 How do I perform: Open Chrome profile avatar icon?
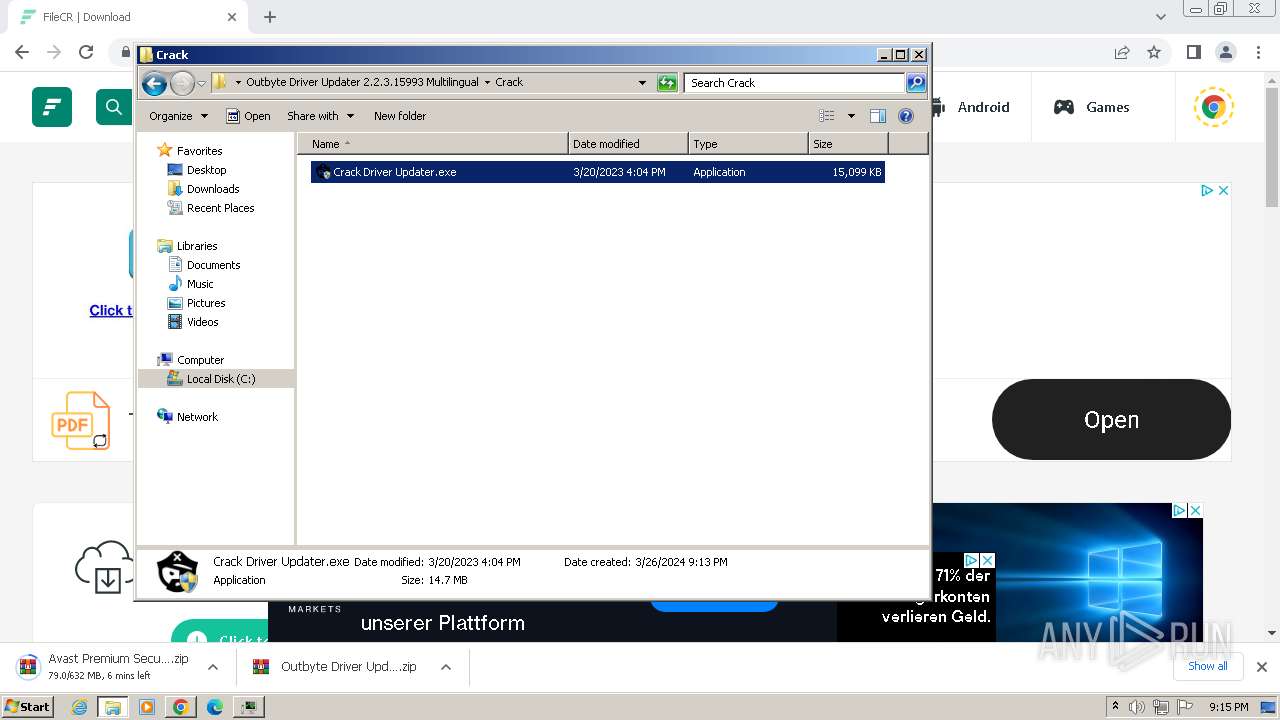(1225, 52)
